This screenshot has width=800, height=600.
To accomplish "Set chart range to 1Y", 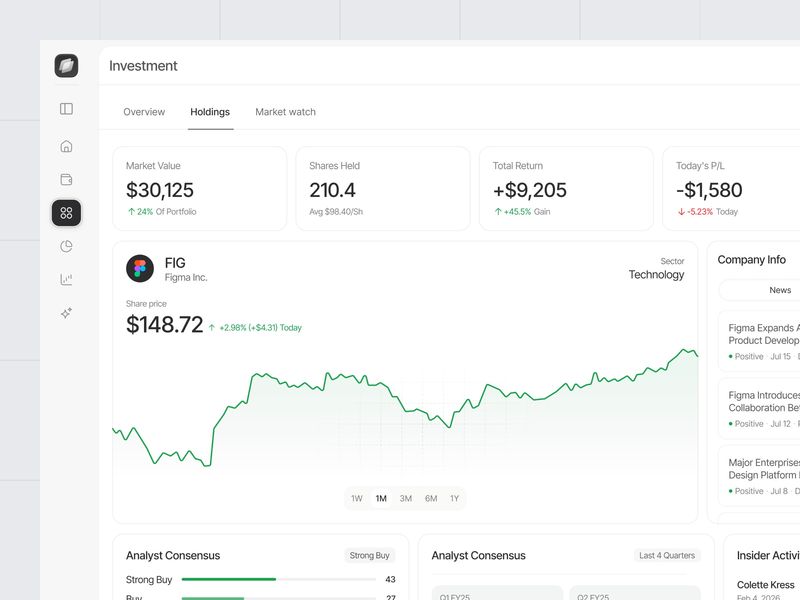I will point(455,498).
